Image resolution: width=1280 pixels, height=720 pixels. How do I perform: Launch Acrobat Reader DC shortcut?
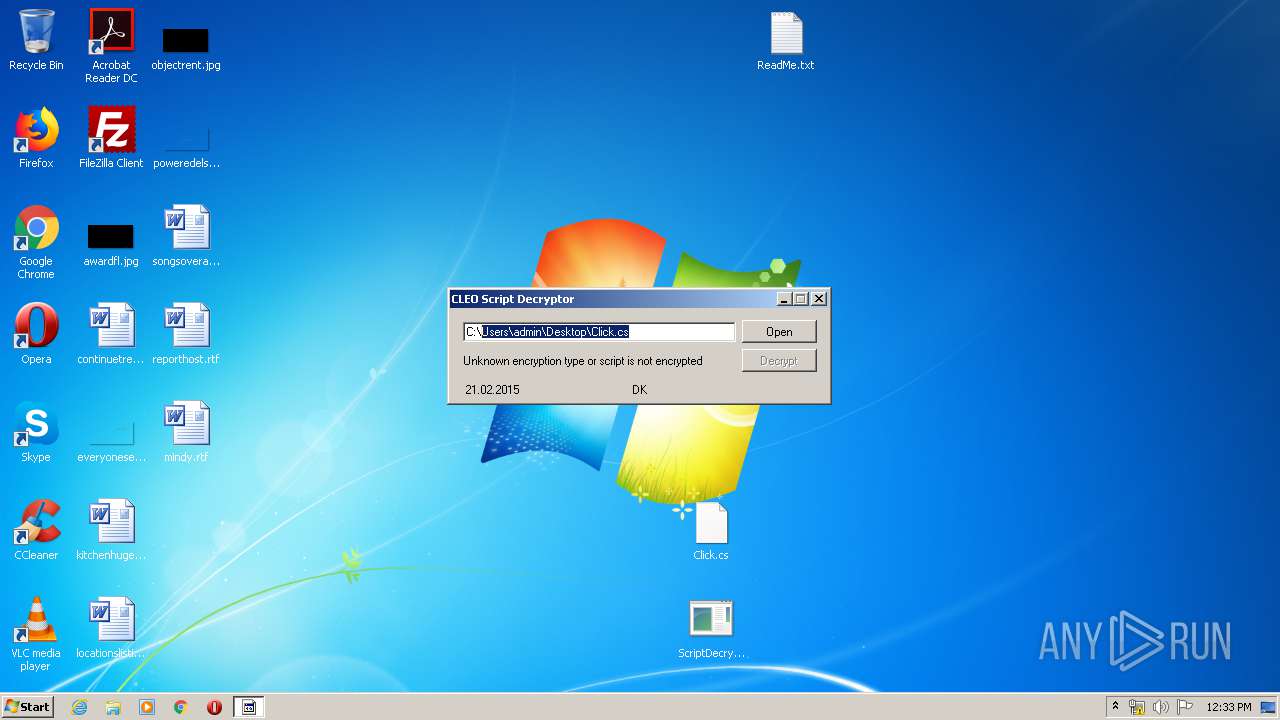(x=111, y=46)
